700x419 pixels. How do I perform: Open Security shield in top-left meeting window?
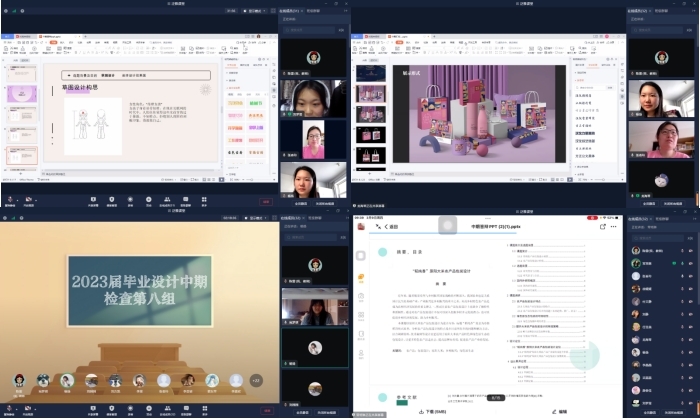coord(112,201)
